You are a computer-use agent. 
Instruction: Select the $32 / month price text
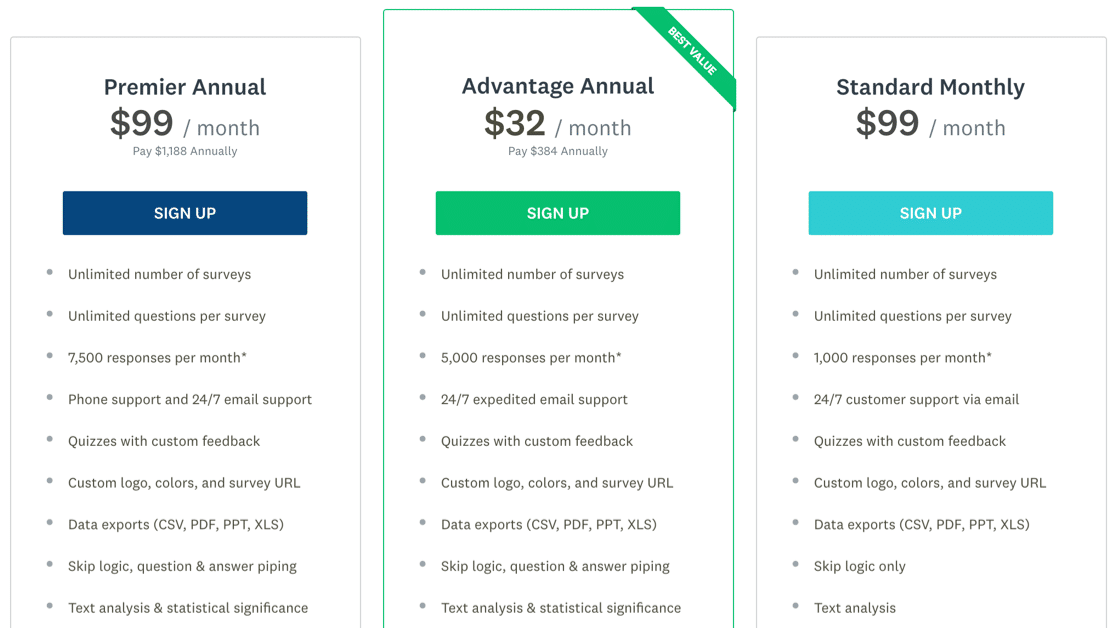[558, 125]
